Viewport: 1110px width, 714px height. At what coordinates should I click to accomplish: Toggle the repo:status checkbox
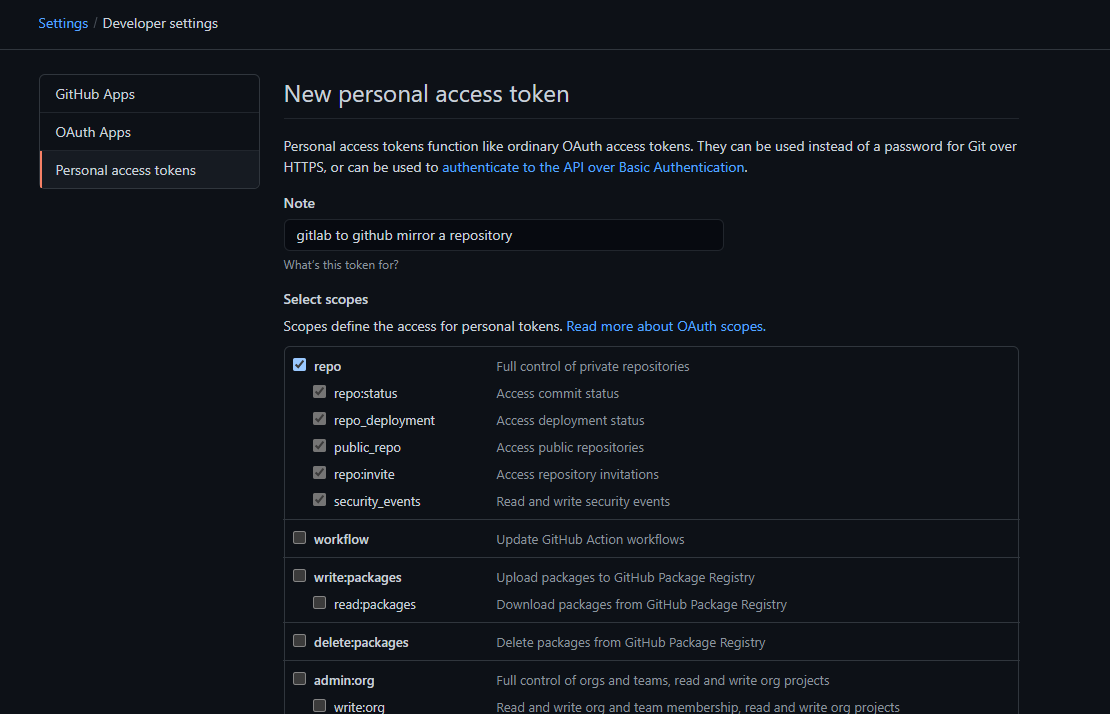[x=319, y=392]
